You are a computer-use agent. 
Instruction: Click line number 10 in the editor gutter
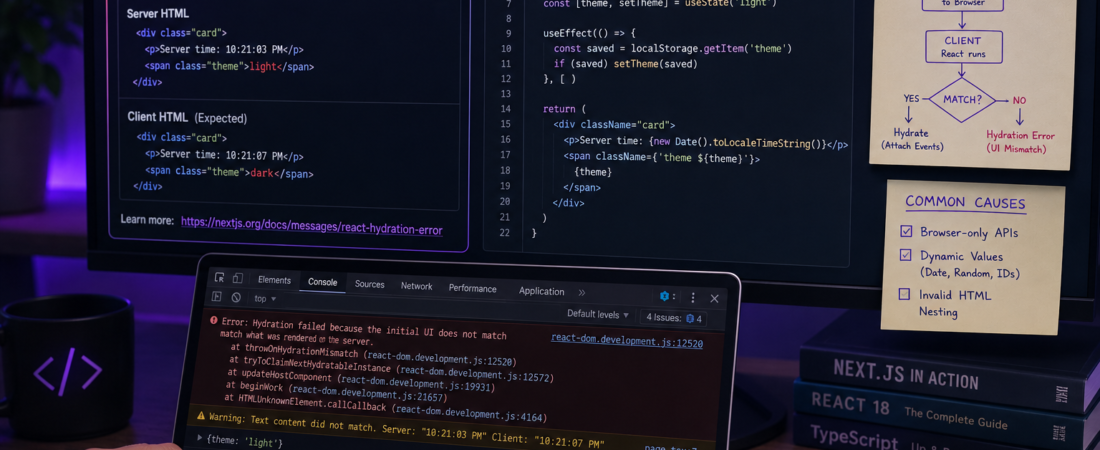click(x=507, y=48)
